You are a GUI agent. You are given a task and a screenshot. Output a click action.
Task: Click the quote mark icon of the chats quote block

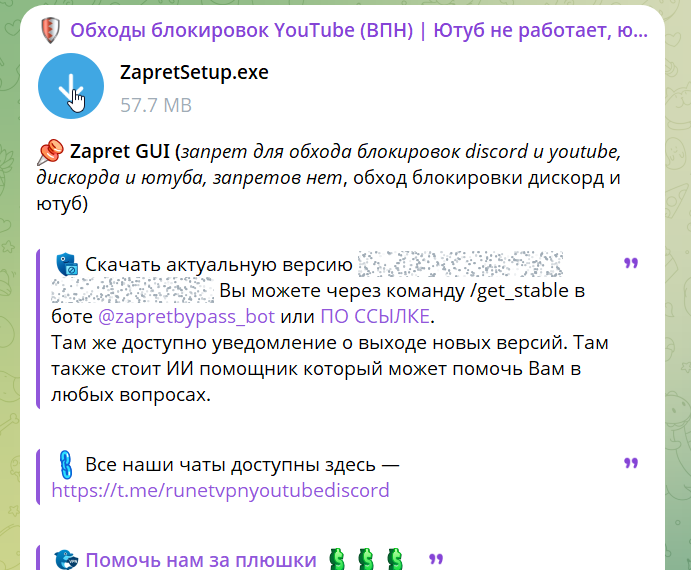pyautogui.click(x=631, y=463)
